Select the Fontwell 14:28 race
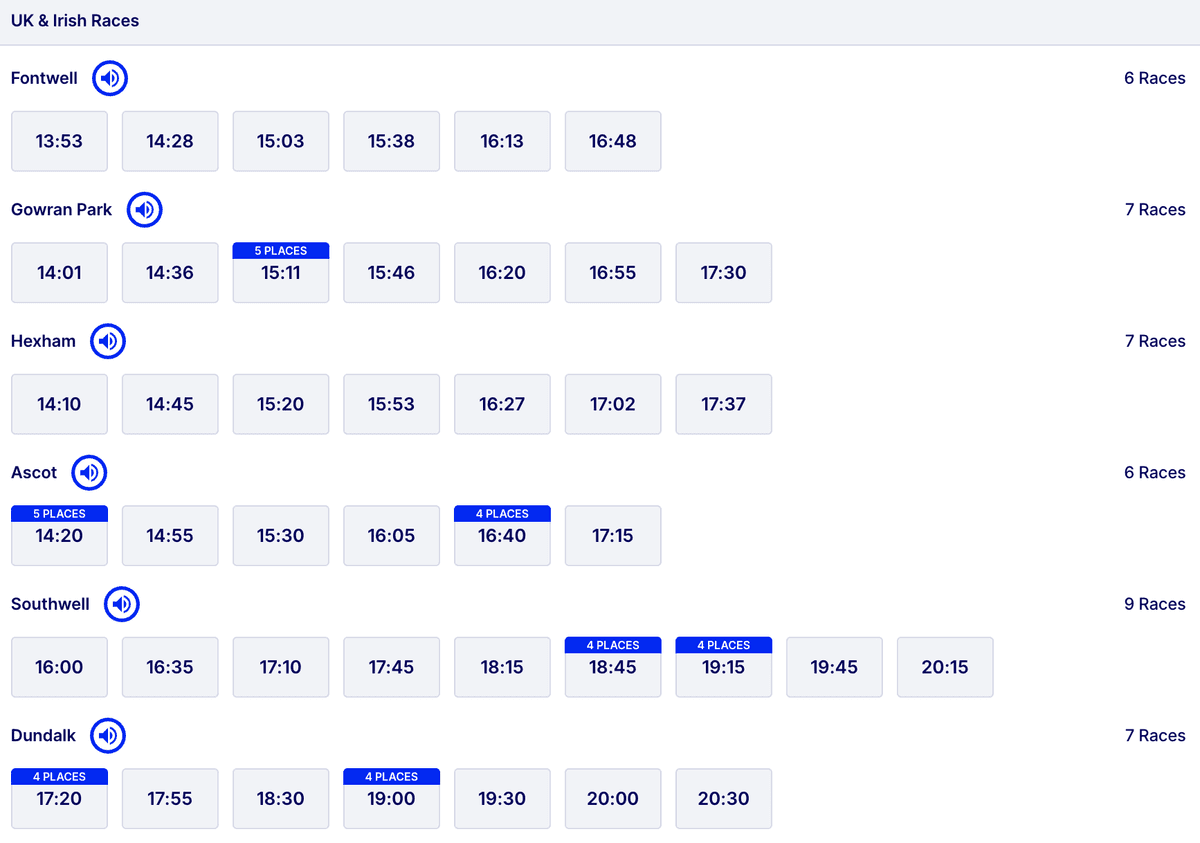The width and height of the screenshot is (1200, 843). 170,141
